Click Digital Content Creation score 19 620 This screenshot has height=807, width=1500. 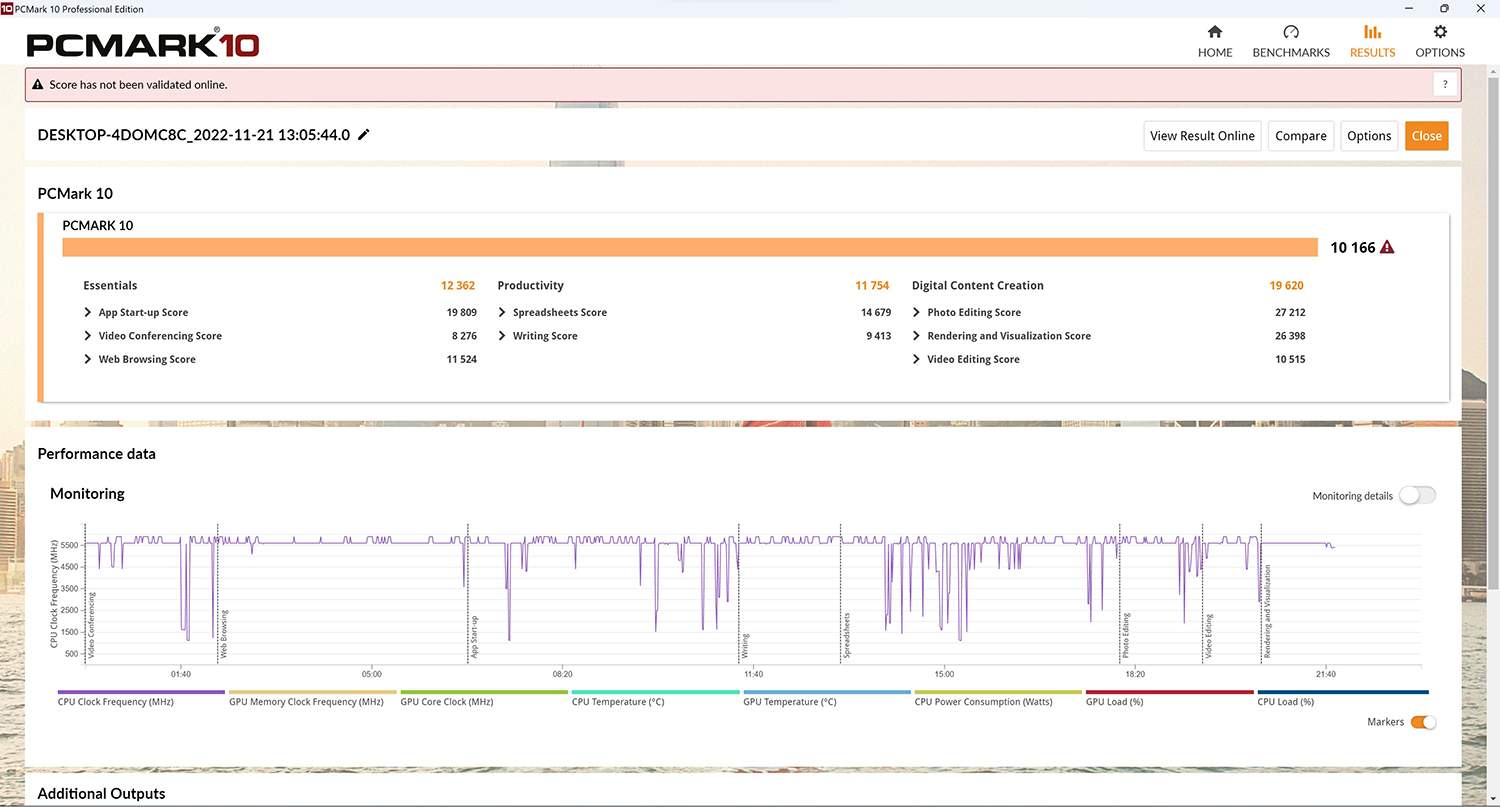(1286, 286)
